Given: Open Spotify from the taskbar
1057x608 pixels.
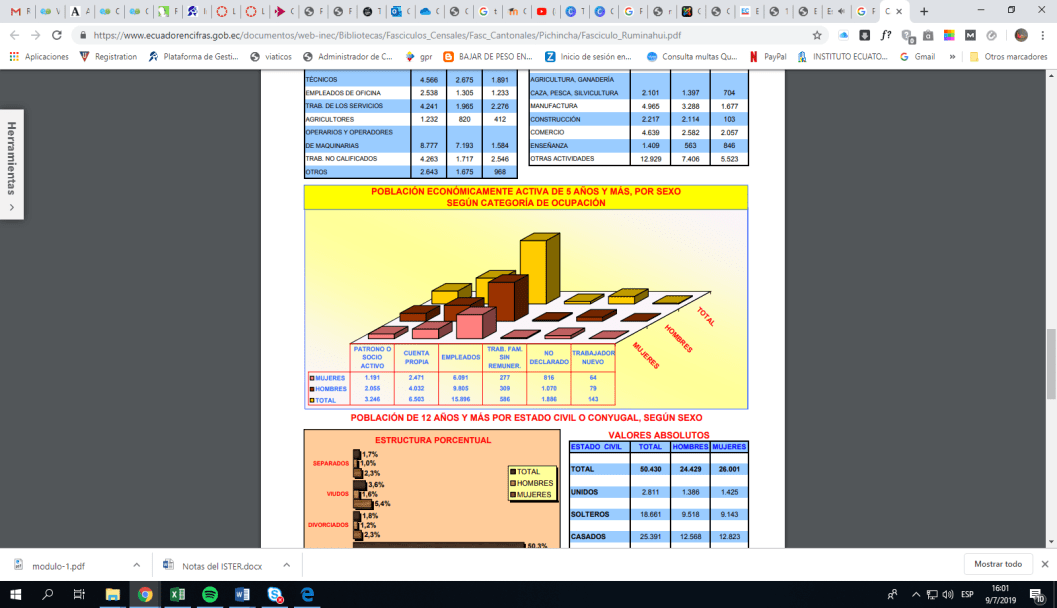Looking at the screenshot, I should click(x=210, y=594).
